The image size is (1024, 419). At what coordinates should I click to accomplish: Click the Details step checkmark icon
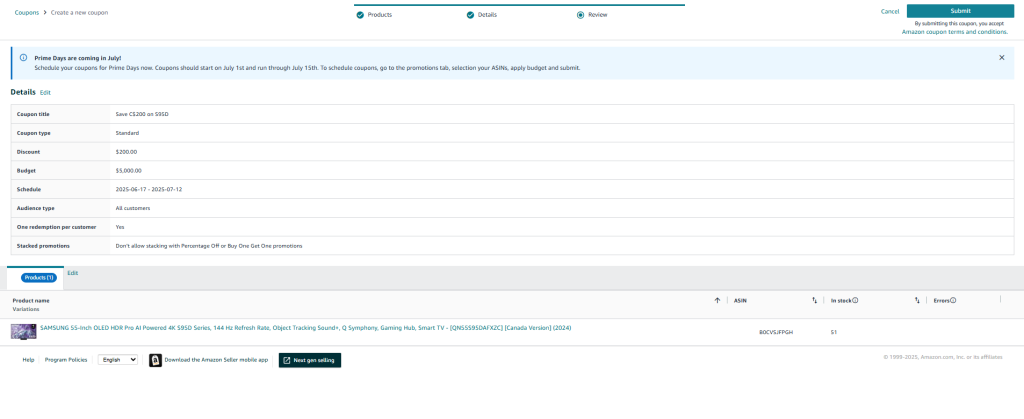point(470,14)
